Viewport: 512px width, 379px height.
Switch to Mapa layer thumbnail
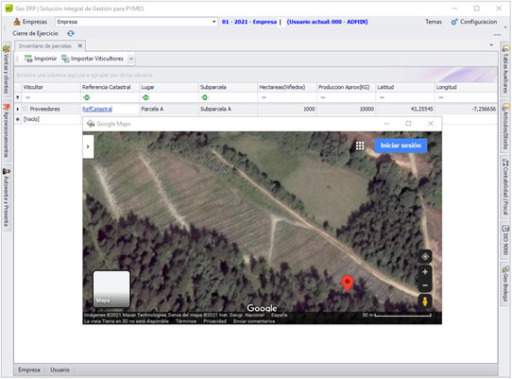coord(111,289)
